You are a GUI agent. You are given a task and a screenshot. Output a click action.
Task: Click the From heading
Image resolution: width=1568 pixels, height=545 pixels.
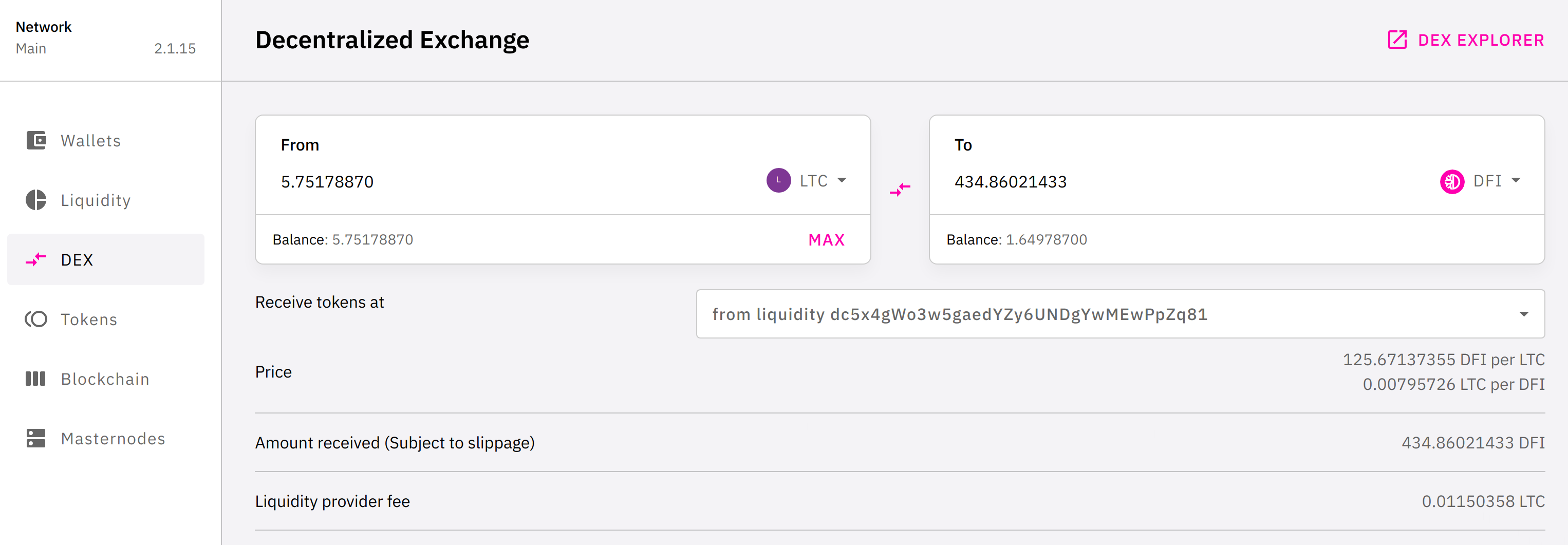point(300,145)
